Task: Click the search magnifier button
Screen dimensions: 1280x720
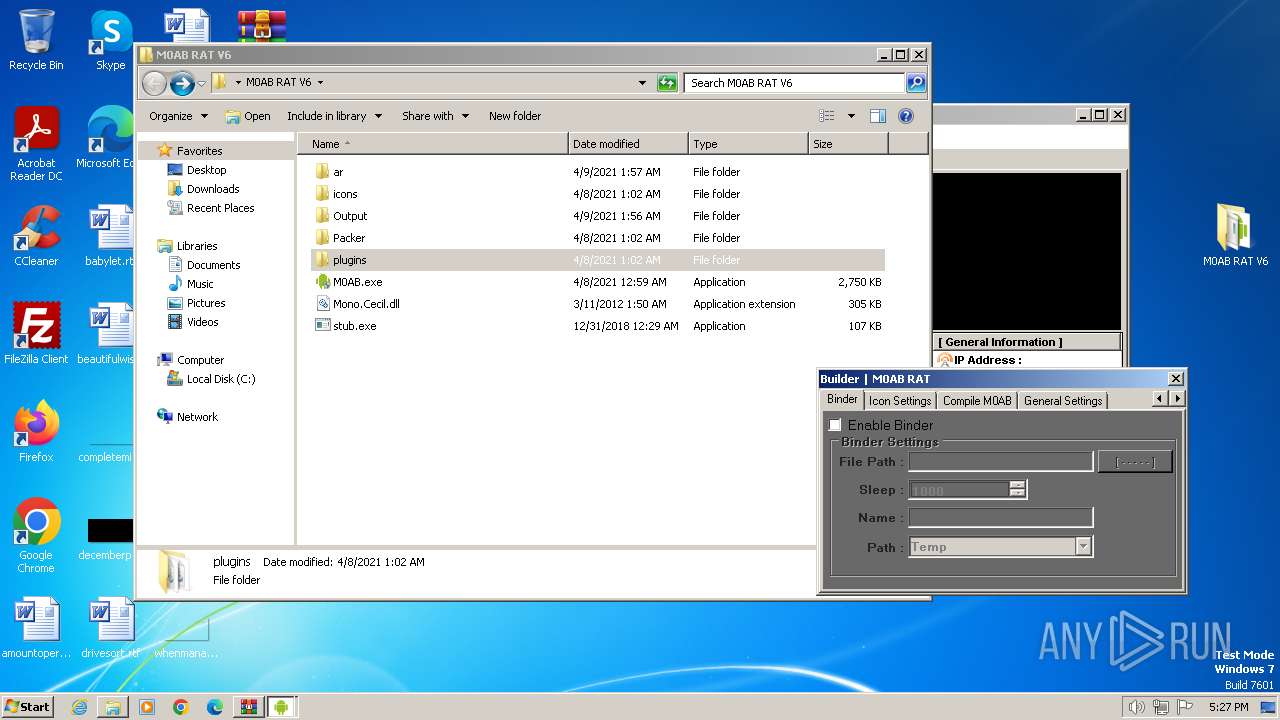Action: point(916,83)
